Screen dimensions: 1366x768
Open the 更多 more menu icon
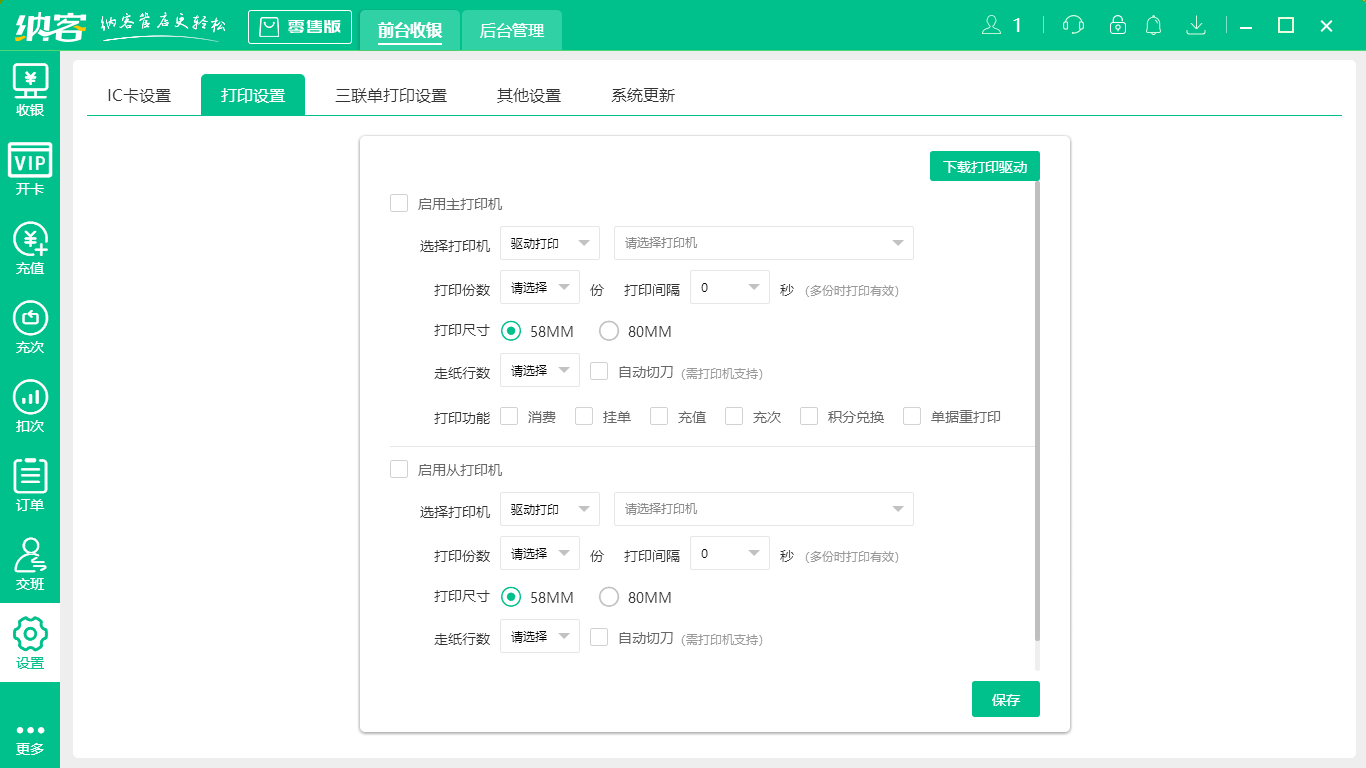pyautogui.click(x=30, y=739)
